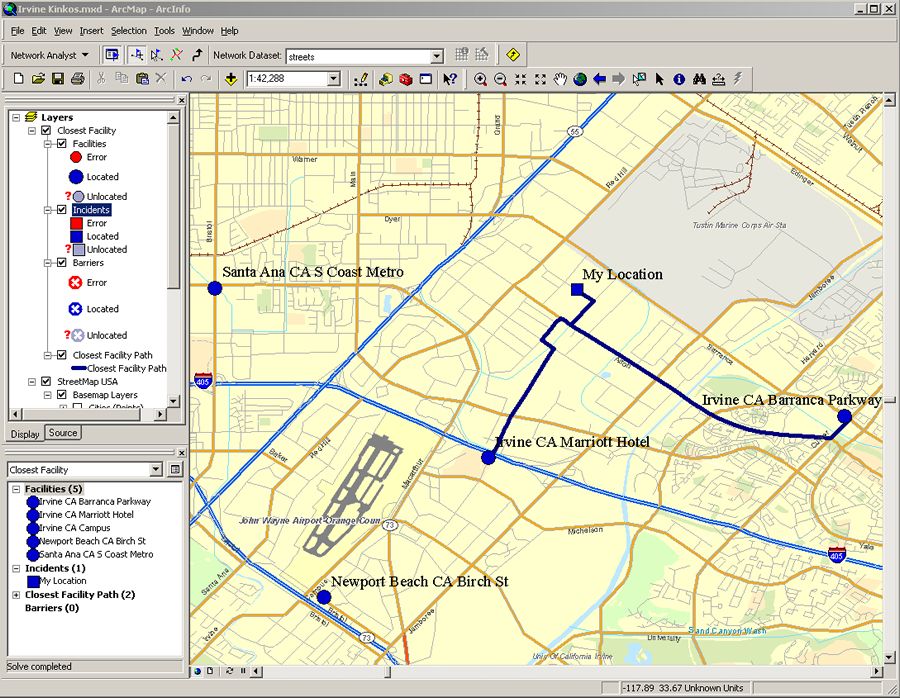Paste with the clipboard icon
900x698 pixels.
click(142, 79)
